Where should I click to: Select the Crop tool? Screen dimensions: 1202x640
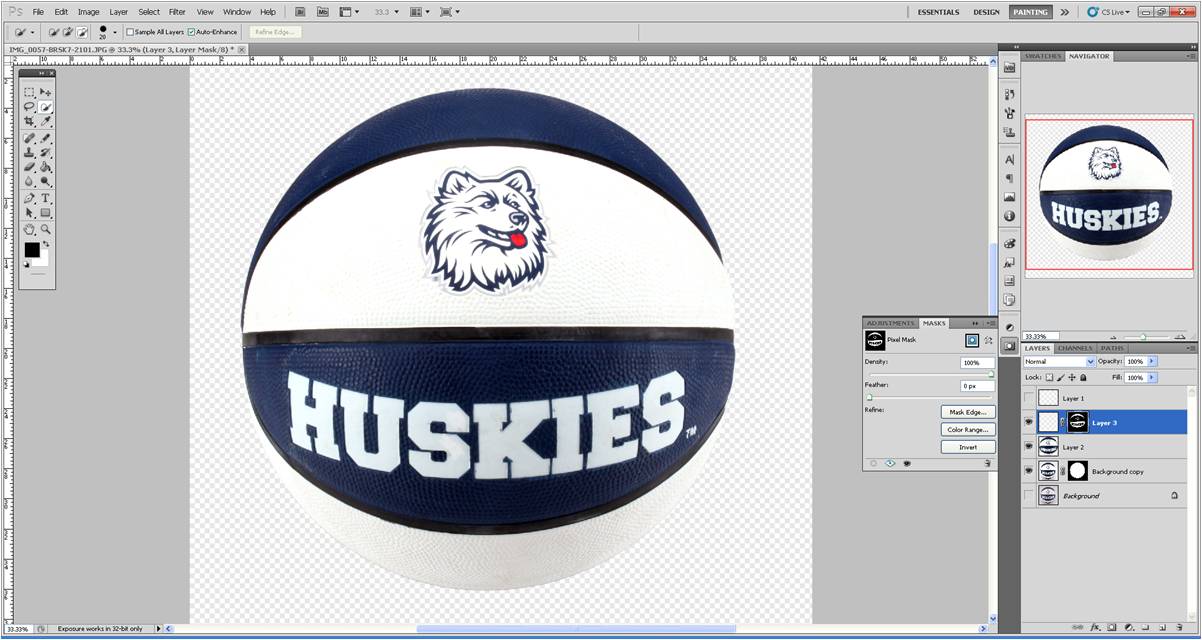click(x=29, y=121)
